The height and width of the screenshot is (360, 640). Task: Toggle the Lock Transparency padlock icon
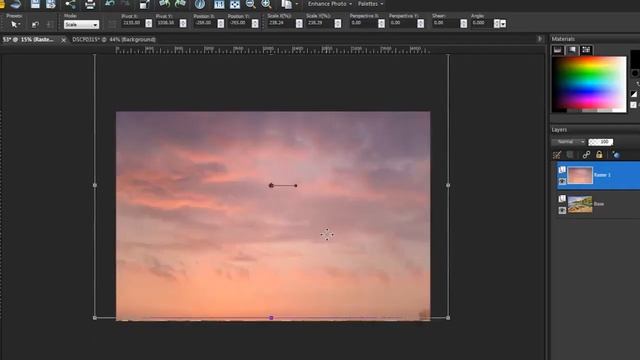click(x=599, y=154)
